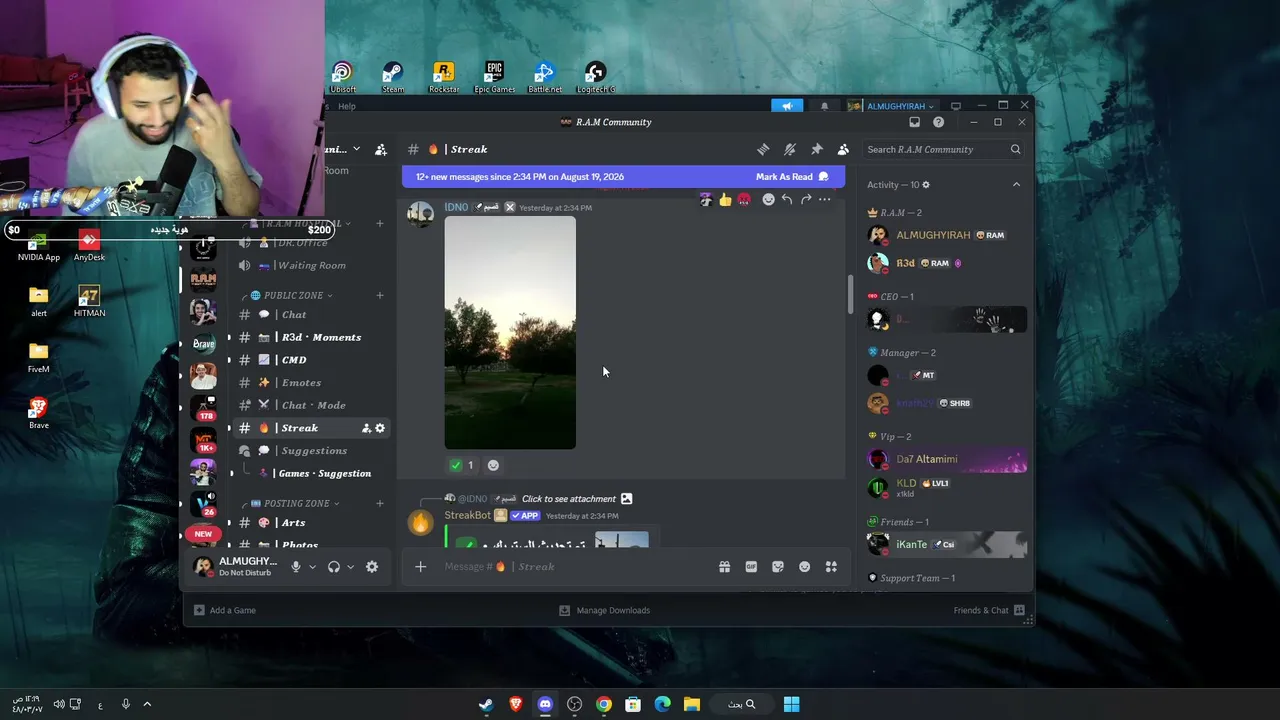Toggle the microphone mute in the user panel

[295, 567]
